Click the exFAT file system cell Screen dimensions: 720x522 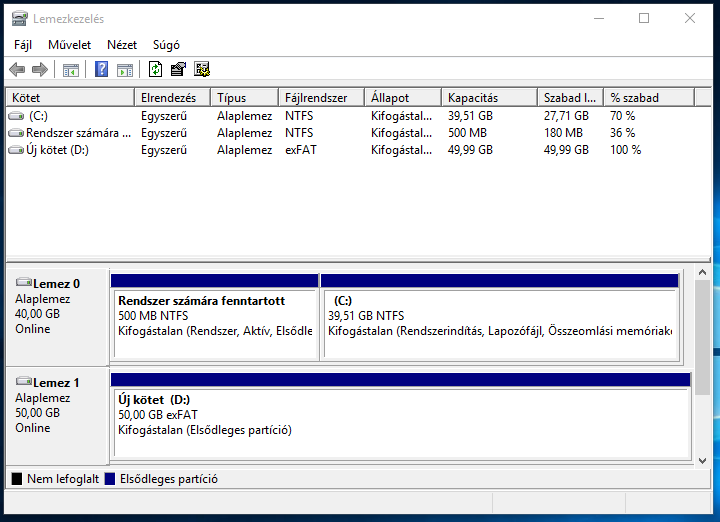(301, 150)
